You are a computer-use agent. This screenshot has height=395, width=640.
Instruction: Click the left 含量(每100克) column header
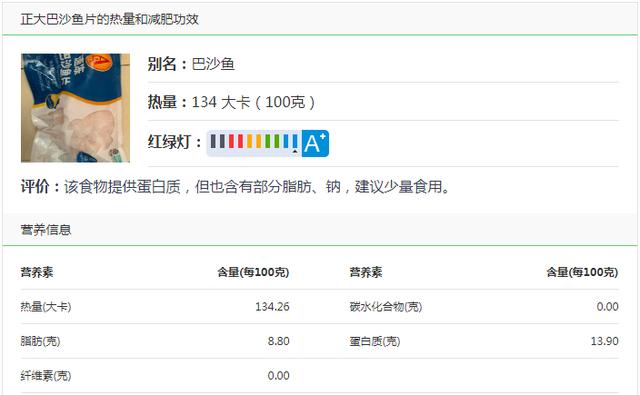point(253,272)
